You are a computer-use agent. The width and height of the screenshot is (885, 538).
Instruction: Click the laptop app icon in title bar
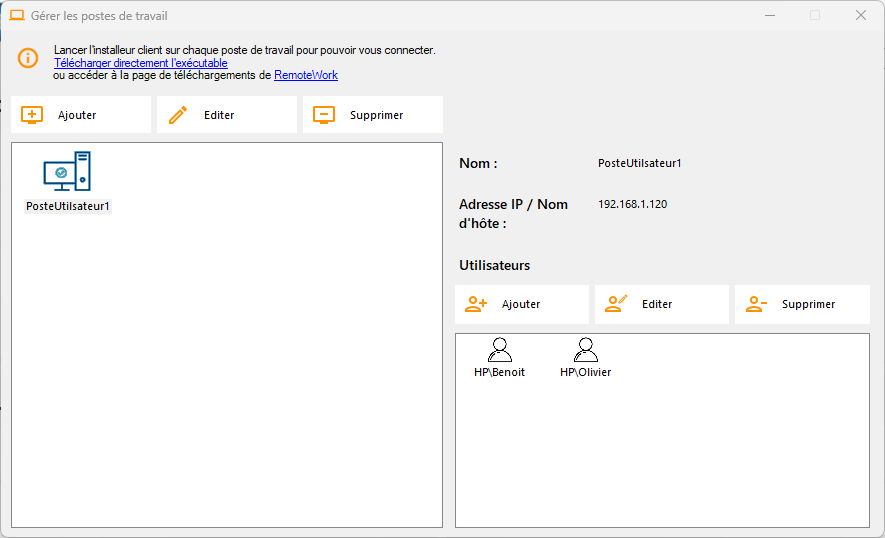(x=17, y=15)
